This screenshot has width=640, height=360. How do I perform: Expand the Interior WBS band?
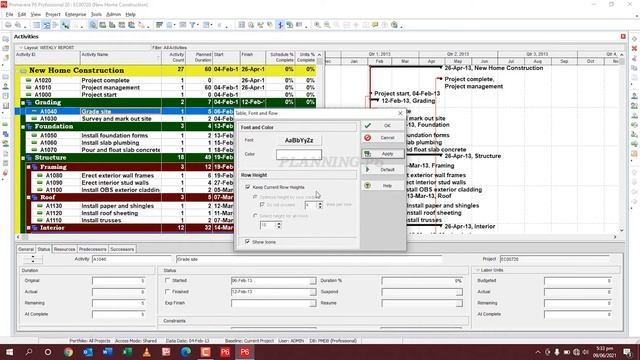pos(29,228)
